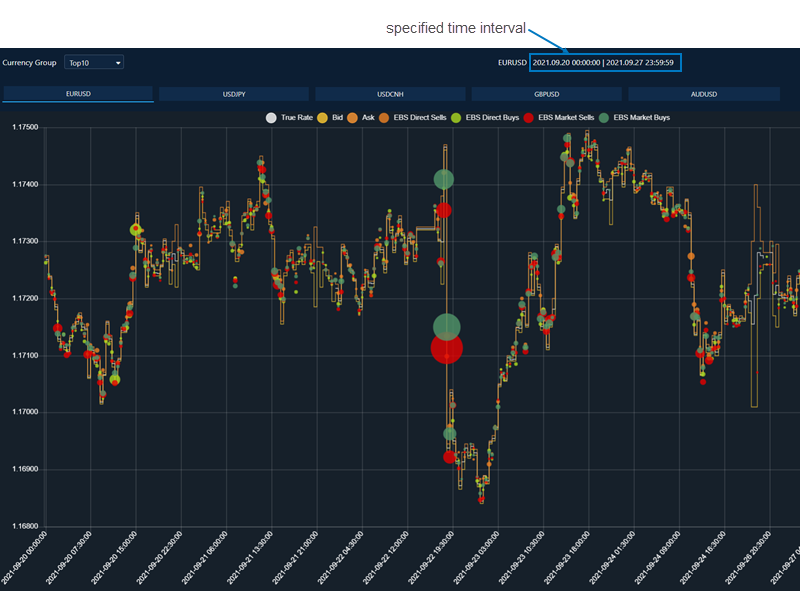Click the topmost large green bubble near 1.17400

point(444,179)
